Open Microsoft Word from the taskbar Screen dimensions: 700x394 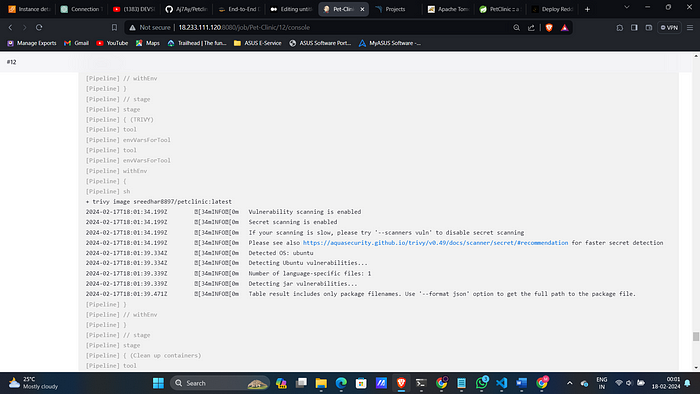point(521,383)
